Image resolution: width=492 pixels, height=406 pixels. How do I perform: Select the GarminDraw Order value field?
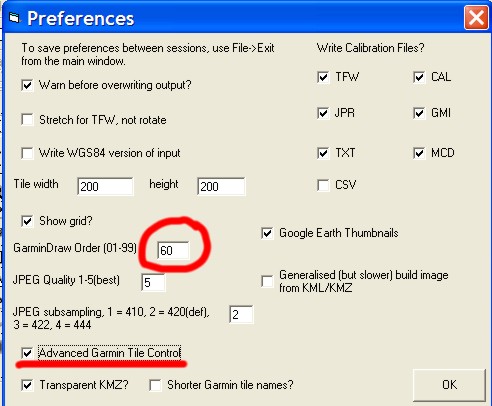coord(173,250)
